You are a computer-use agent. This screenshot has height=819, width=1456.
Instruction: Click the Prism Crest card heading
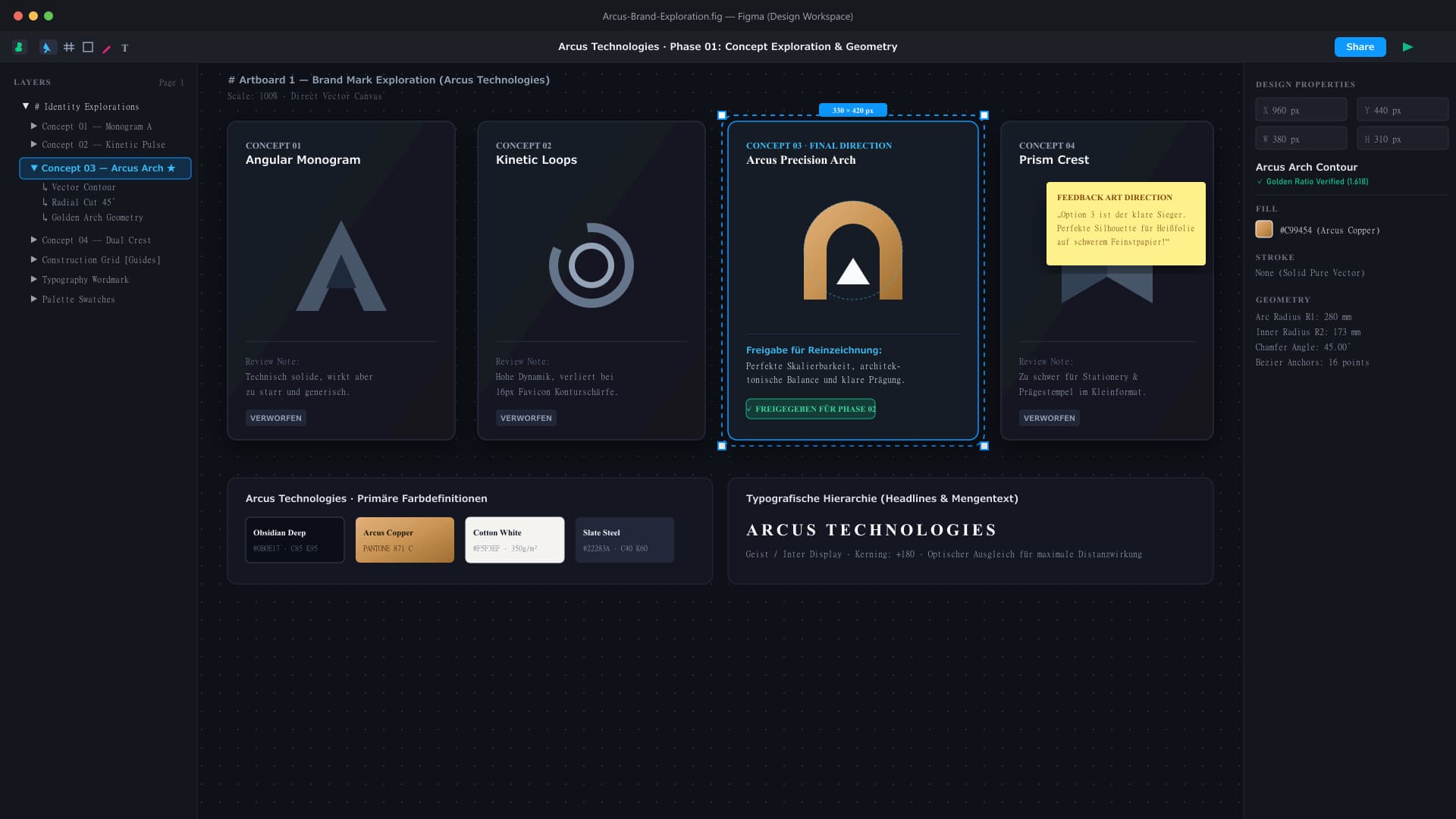pos(1054,160)
